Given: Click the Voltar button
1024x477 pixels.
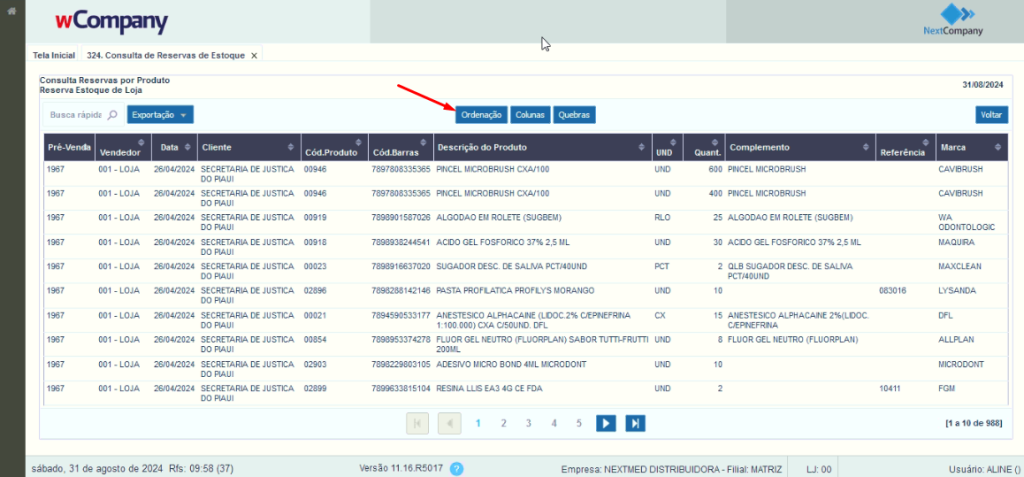Looking at the screenshot, I should coord(991,114).
